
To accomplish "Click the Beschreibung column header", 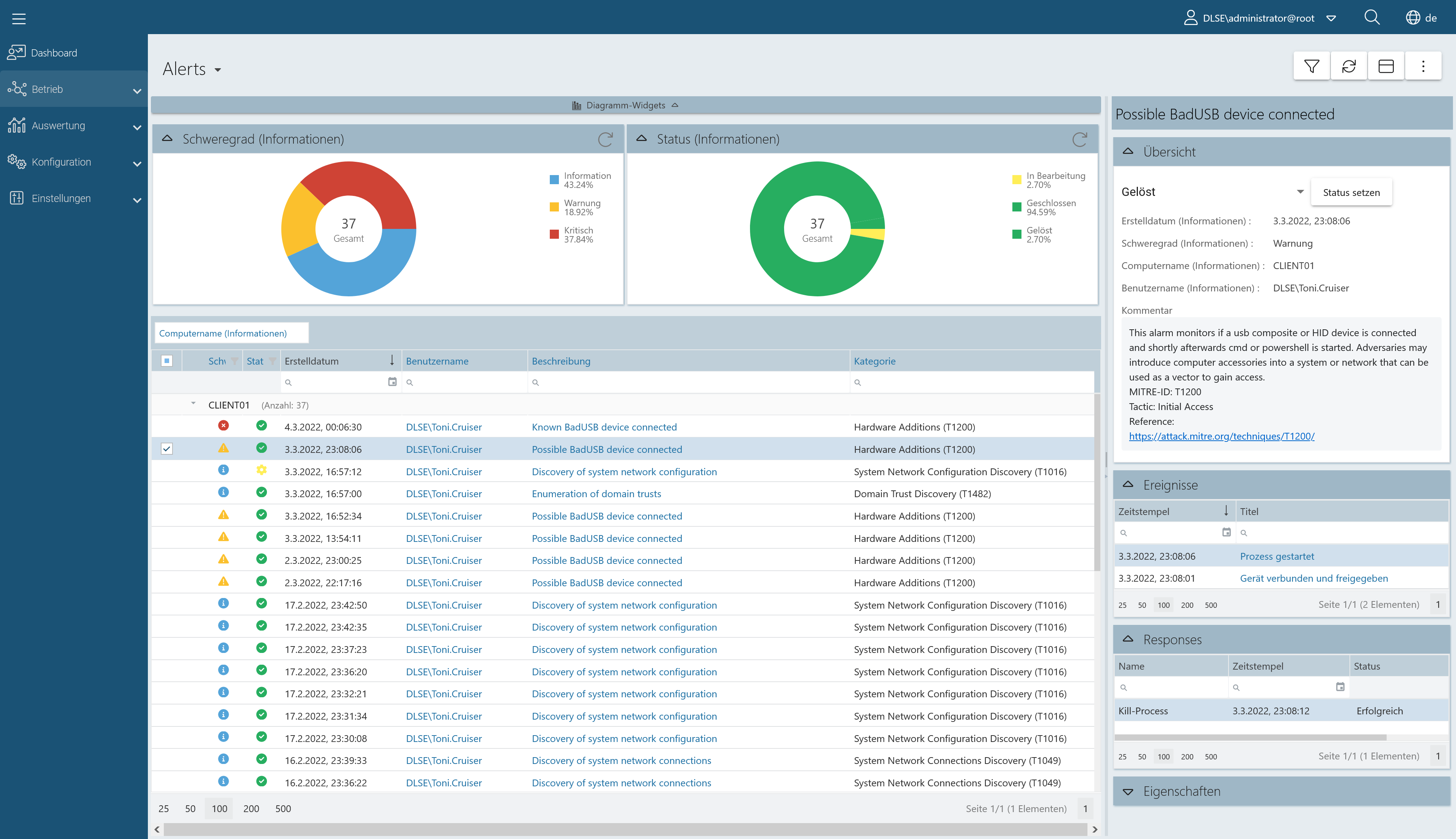I will pos(561,361).
